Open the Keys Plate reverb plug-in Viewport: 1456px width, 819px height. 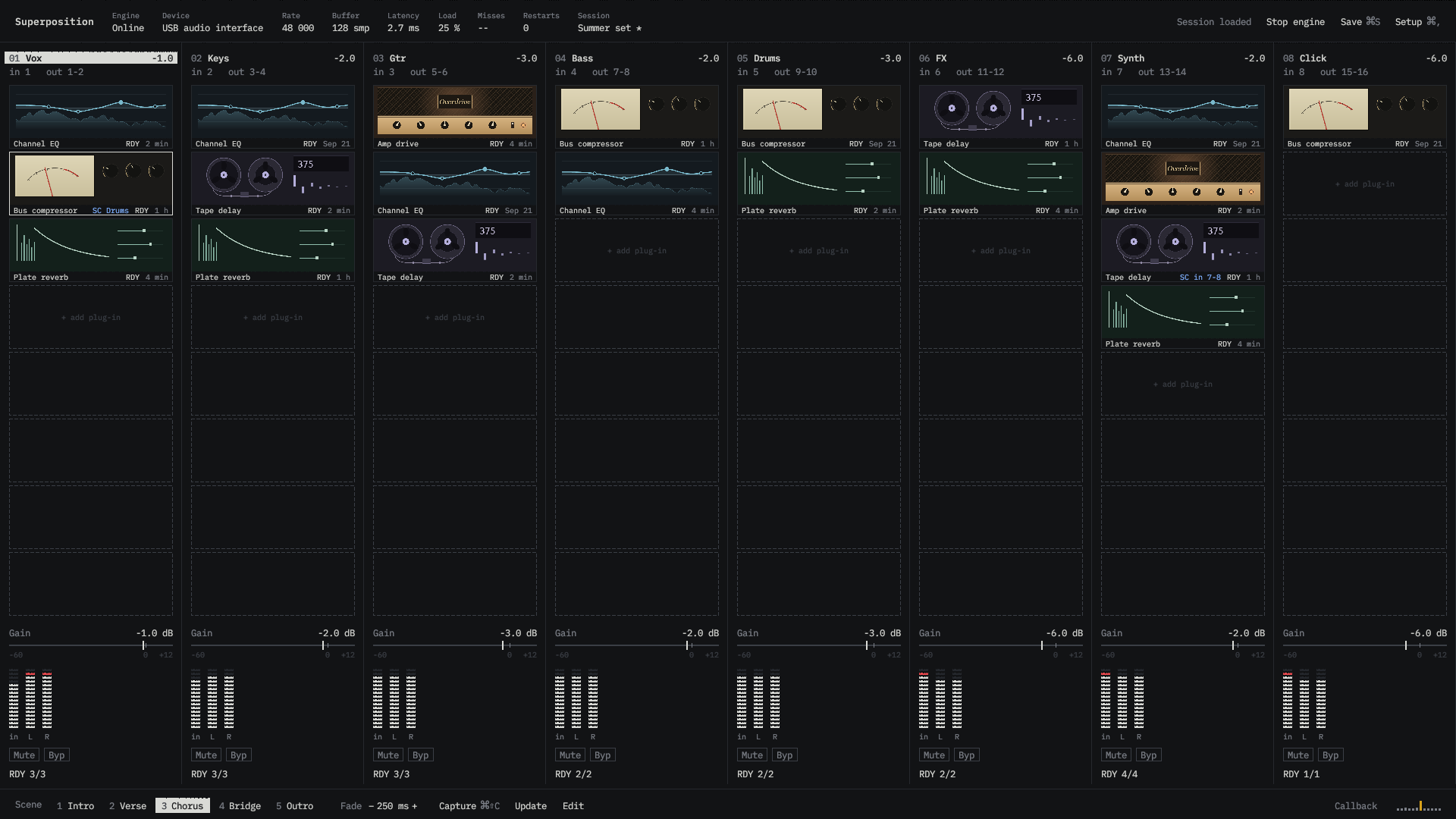pyautogui.click(x=273, y=250)
